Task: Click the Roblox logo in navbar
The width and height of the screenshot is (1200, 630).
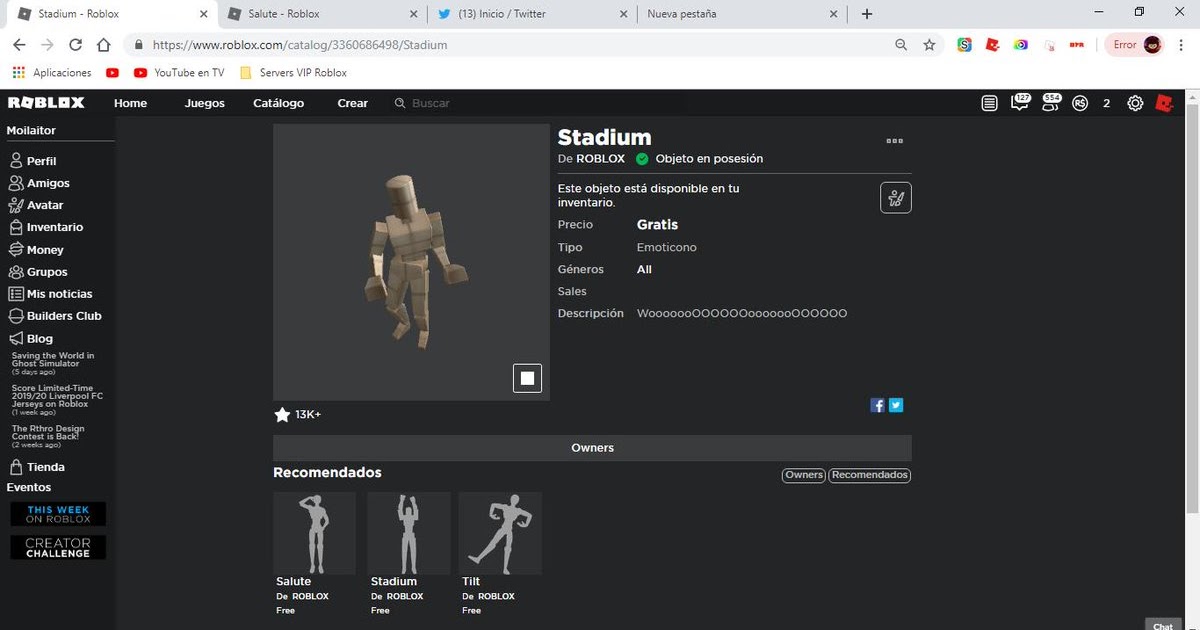Action: (x=46, y=103)
